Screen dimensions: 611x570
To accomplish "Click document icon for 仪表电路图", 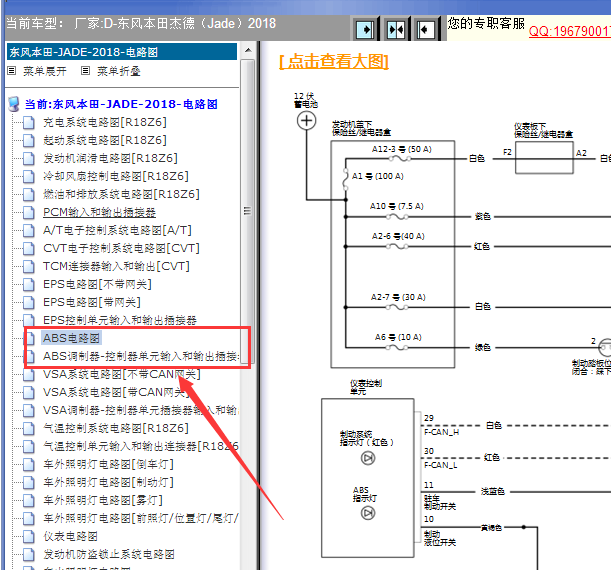I will 28,536.
